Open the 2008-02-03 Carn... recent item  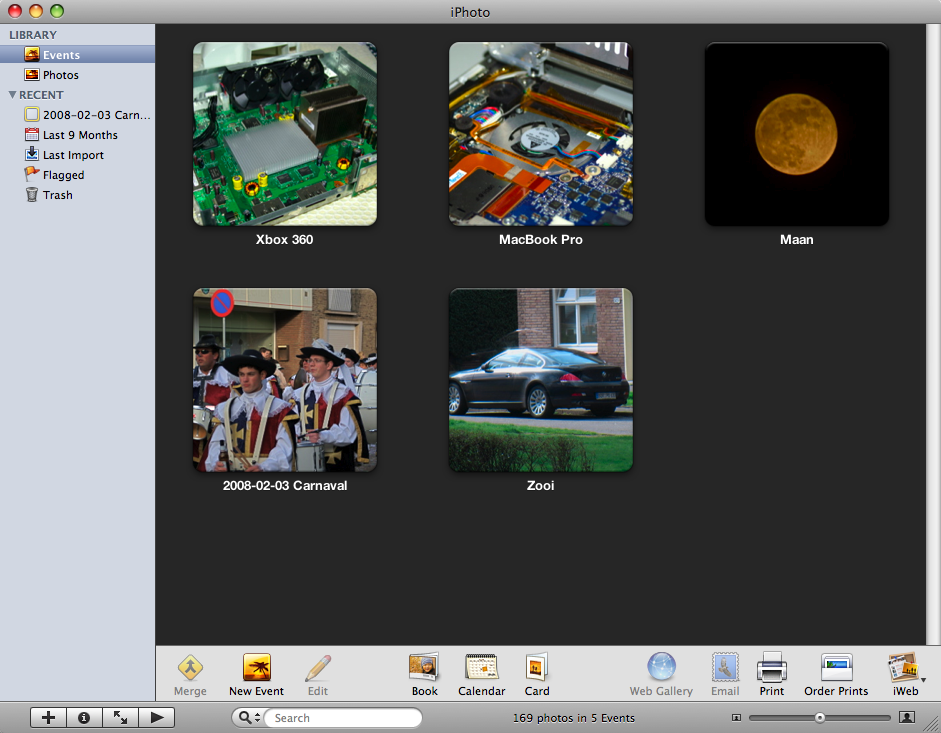(77, 115)
